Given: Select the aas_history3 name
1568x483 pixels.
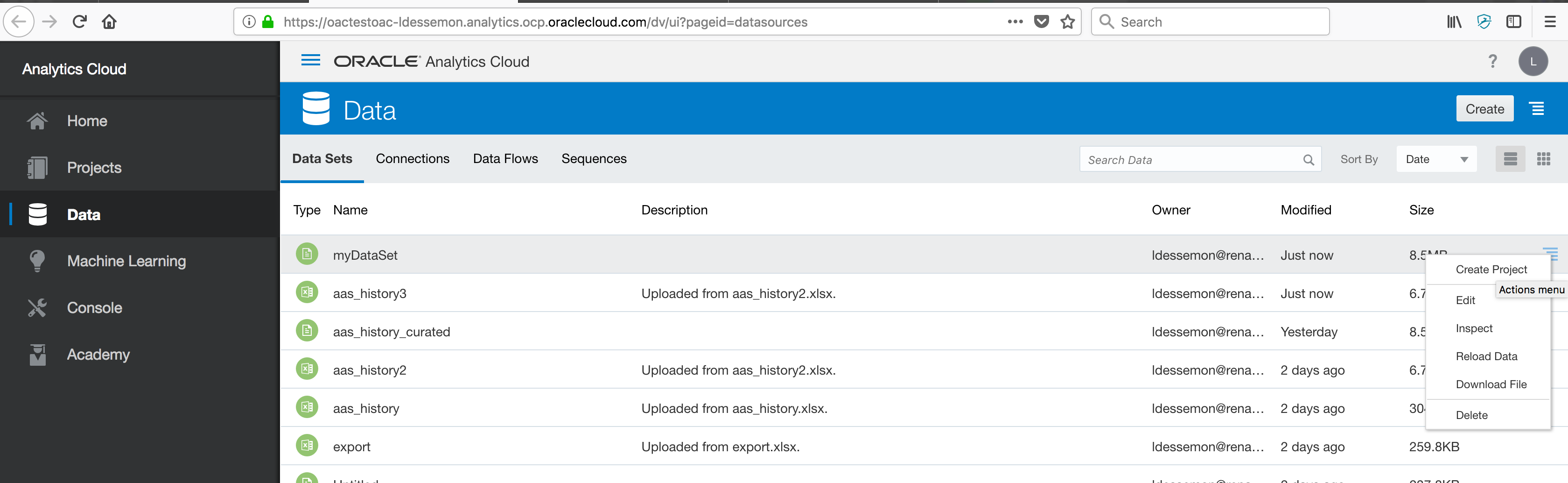Looking at the screenshot, I should [x=370, y=293].
